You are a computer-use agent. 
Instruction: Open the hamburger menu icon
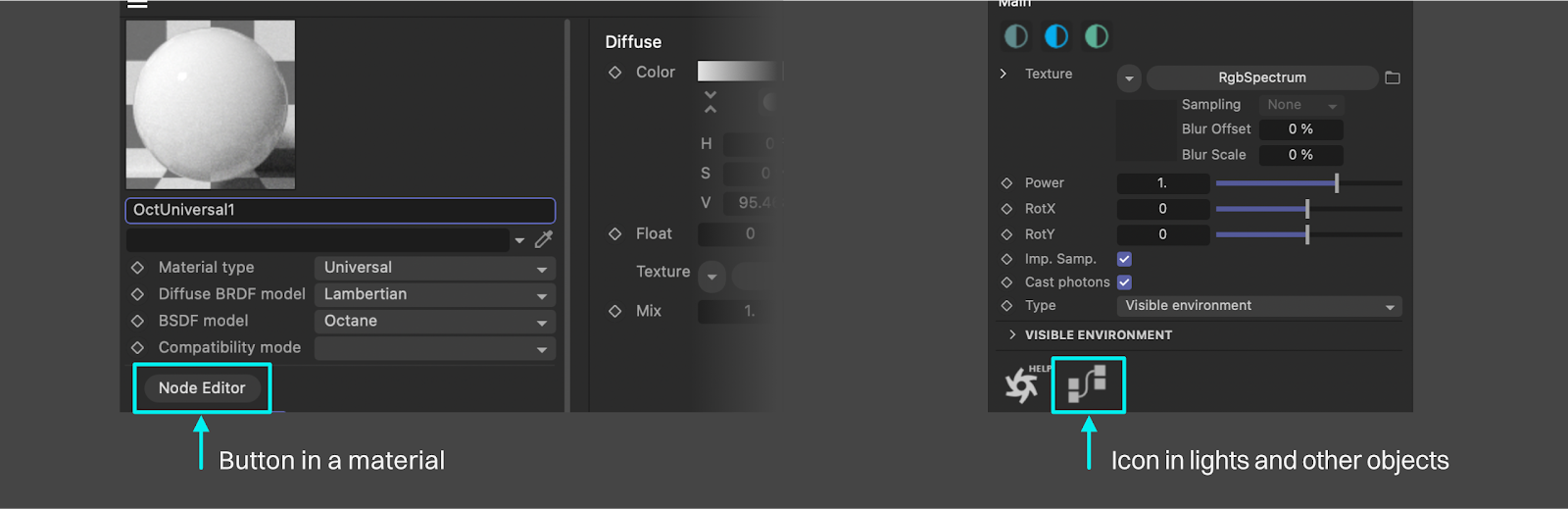point(137,4)
